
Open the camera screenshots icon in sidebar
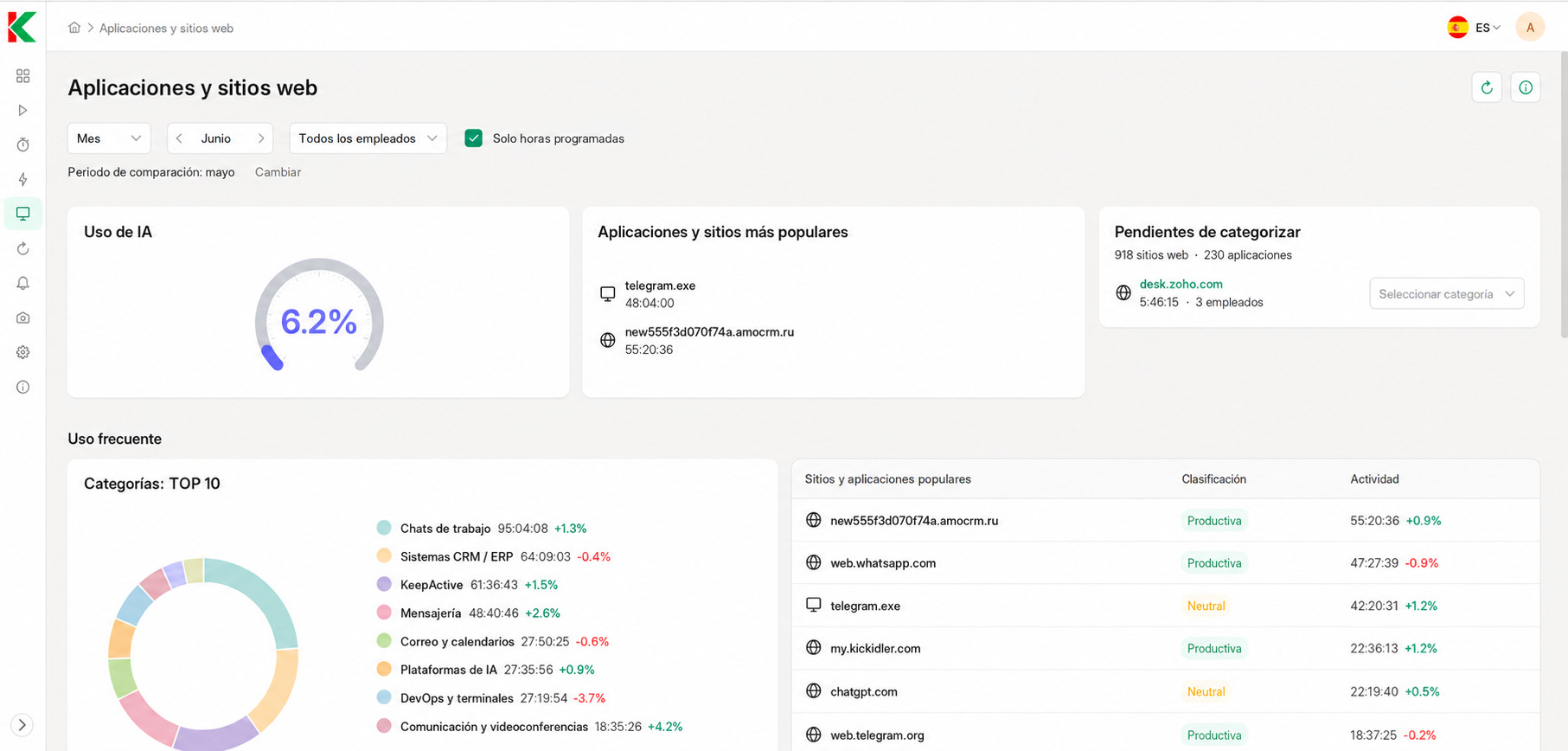(23, 318)
